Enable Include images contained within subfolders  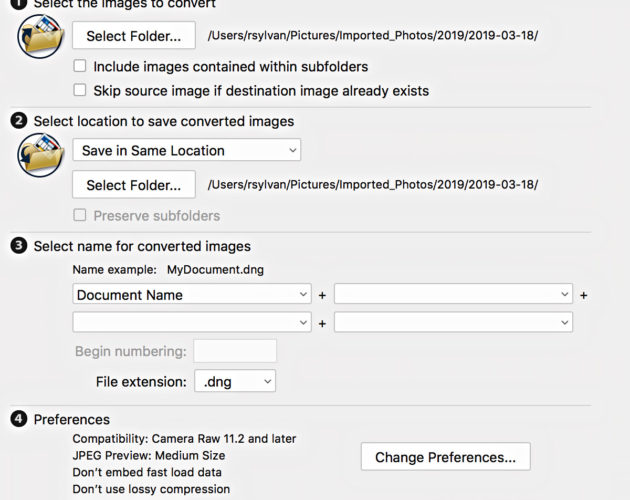point(80,66)
